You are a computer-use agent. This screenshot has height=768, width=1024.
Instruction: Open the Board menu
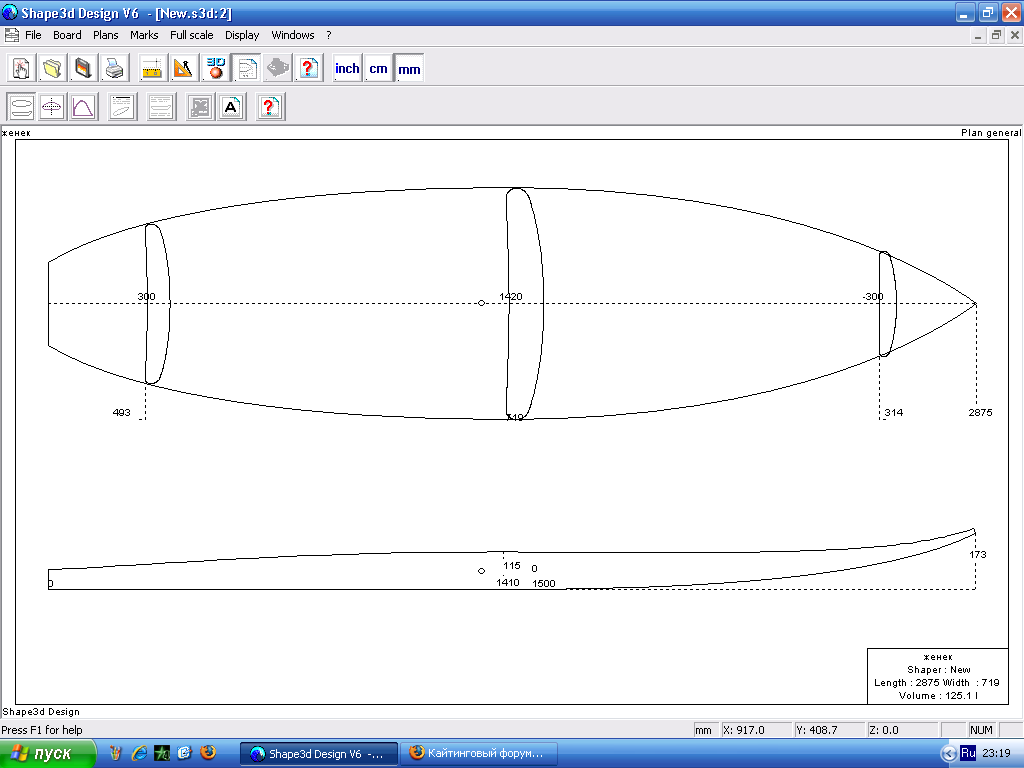pos(67,35)
